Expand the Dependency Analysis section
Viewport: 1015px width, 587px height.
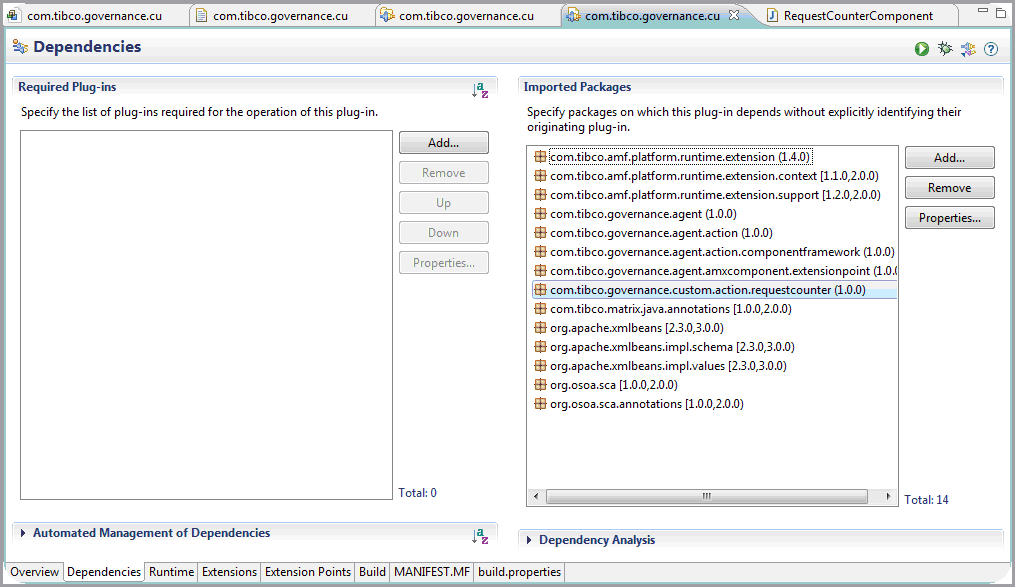(529, 540)
